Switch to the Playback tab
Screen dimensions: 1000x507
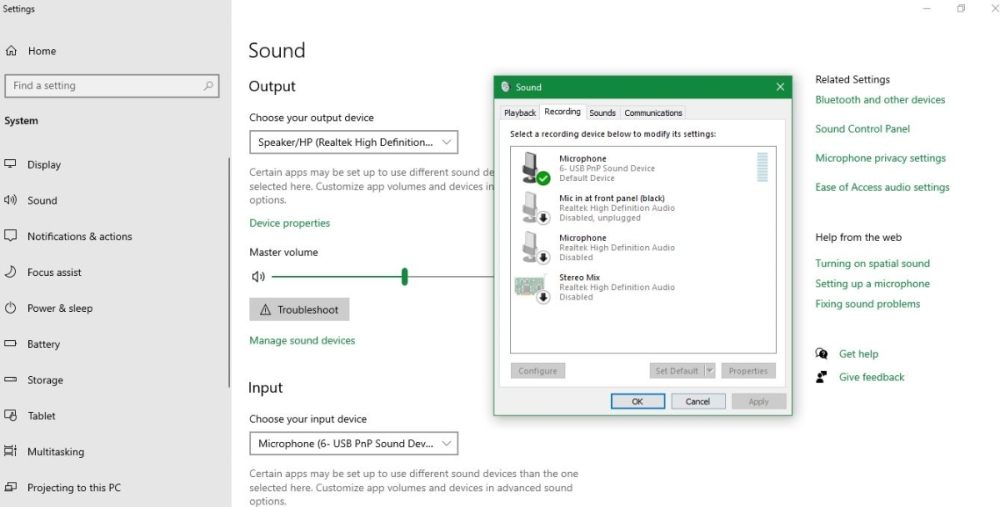click(520, 113)
